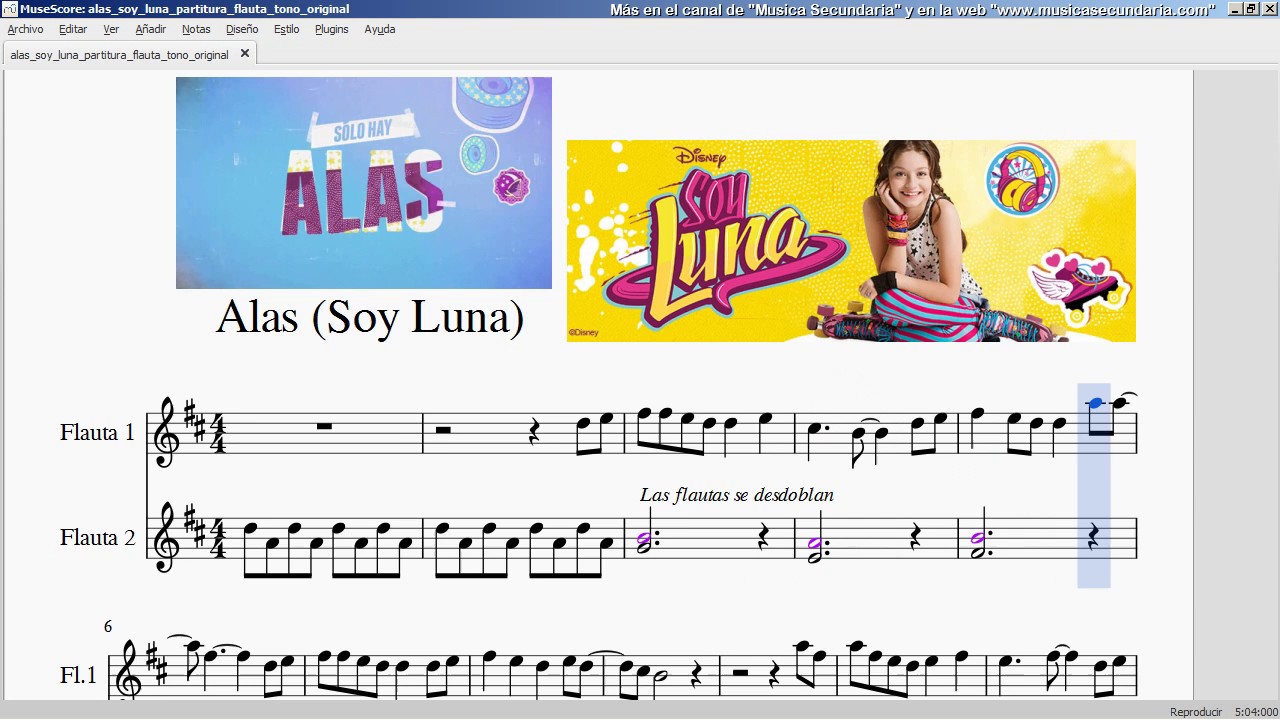This screenshot has width=1280, height=720.
Task: Click the Reproducir status label
Action: coord(1196,712)
